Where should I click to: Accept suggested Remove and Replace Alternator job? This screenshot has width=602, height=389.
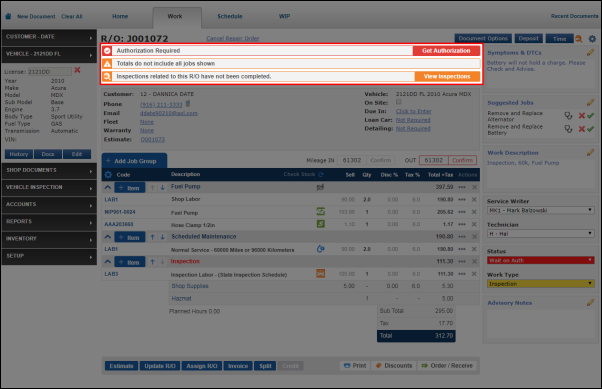pyautogui.click(x=590, y=115)
